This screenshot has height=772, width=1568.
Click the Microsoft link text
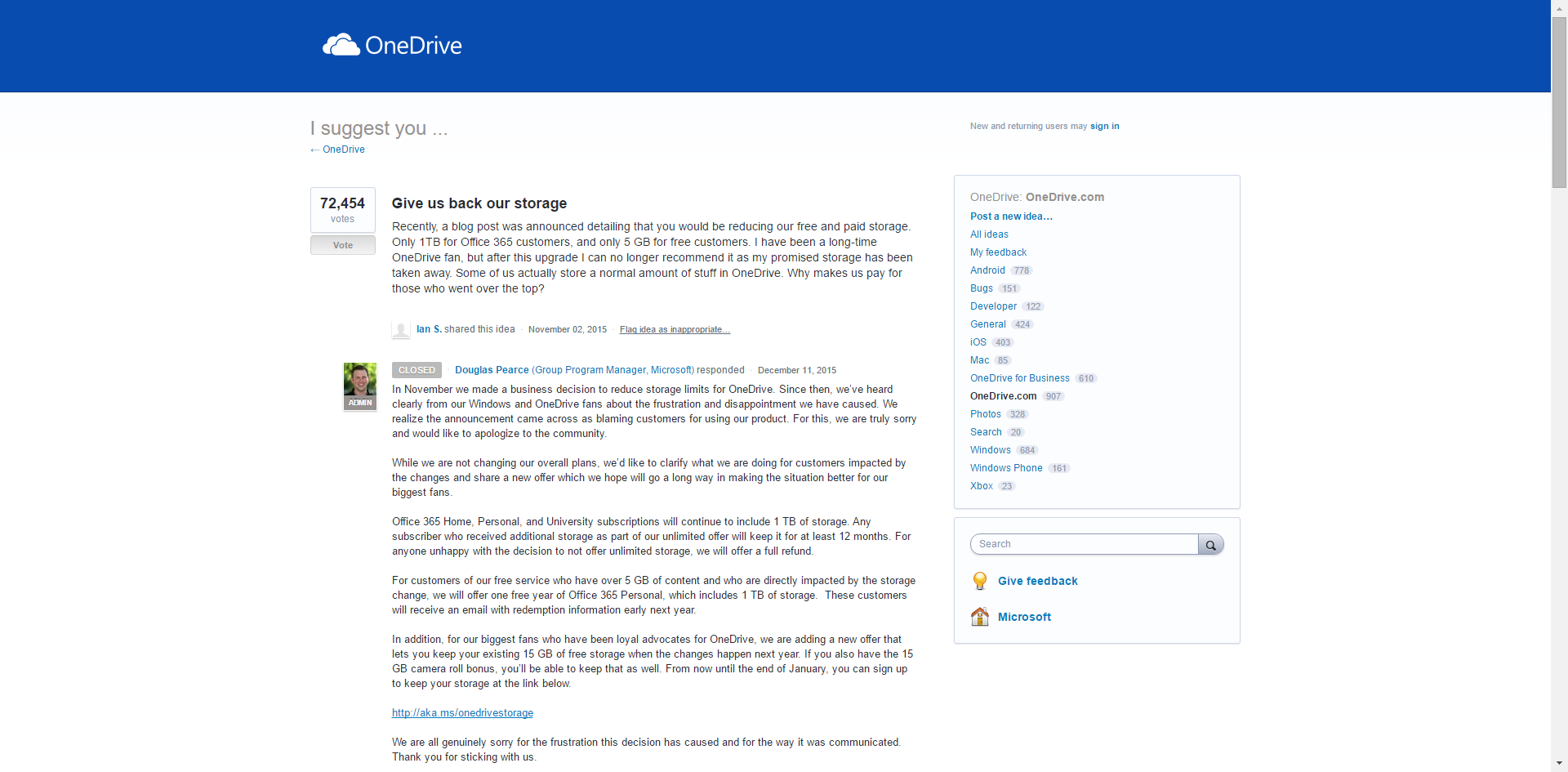pos(1024,617)
